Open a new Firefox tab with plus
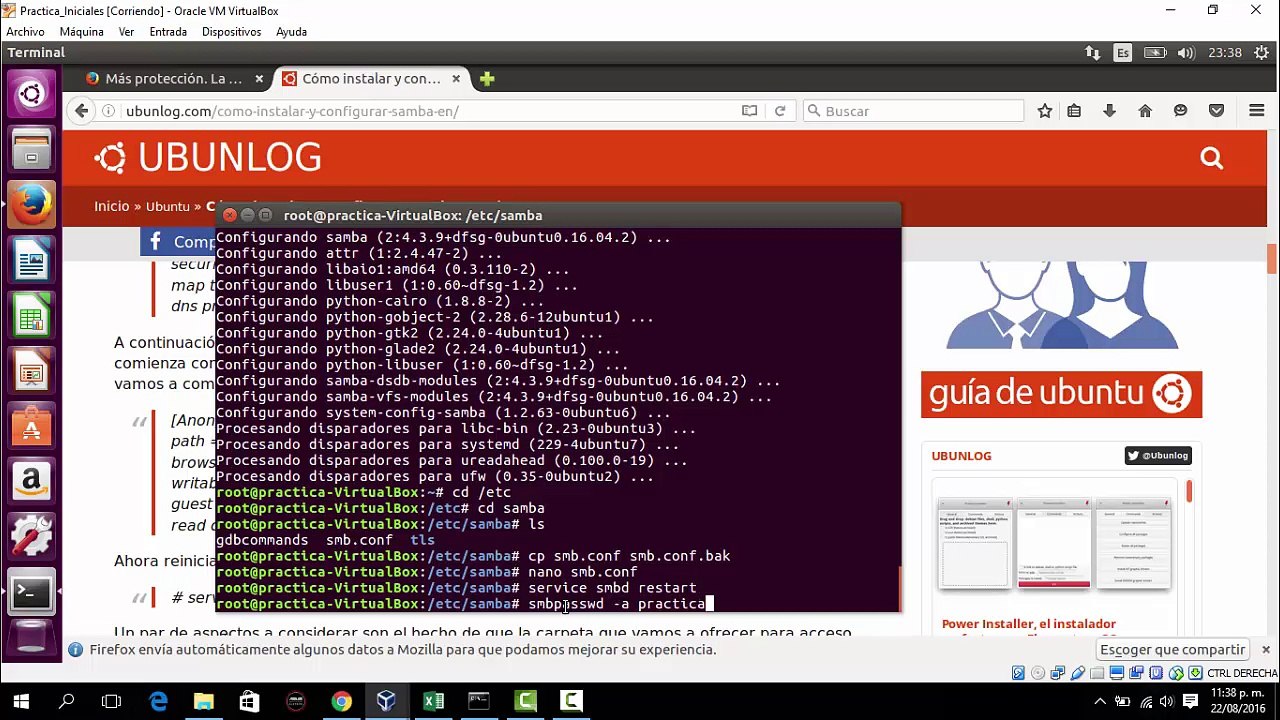Image resolution: width=1280 pixels, height=720 pixels. coord(487,79)
